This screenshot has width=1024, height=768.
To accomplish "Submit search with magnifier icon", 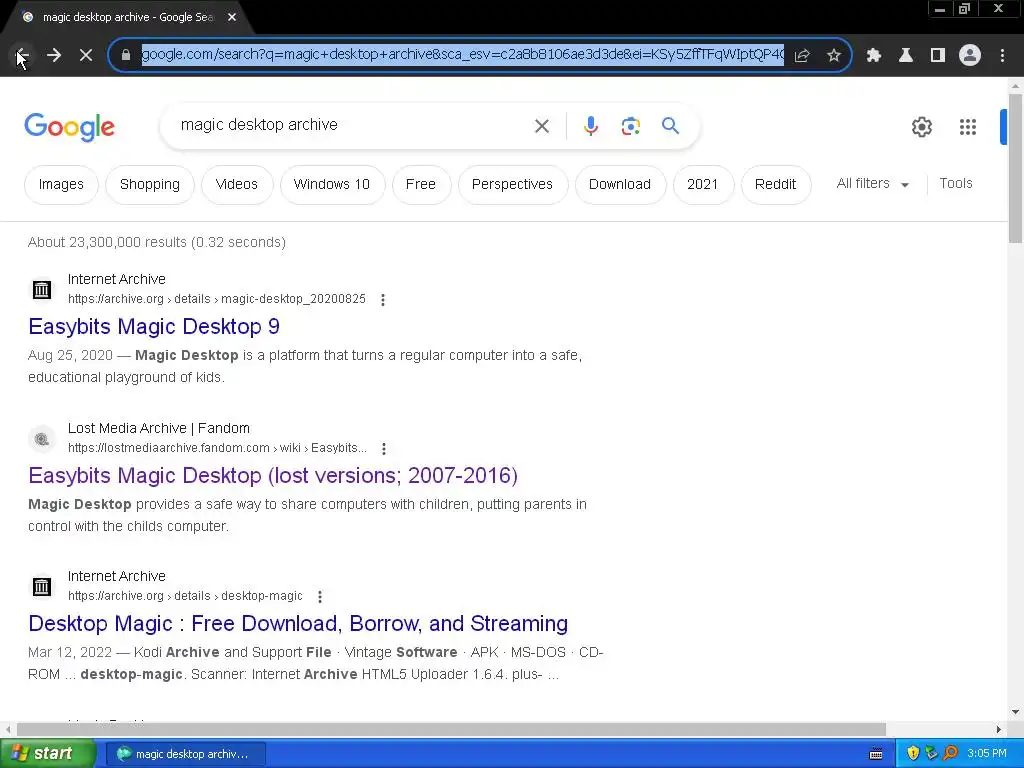I will coord(671,125).
